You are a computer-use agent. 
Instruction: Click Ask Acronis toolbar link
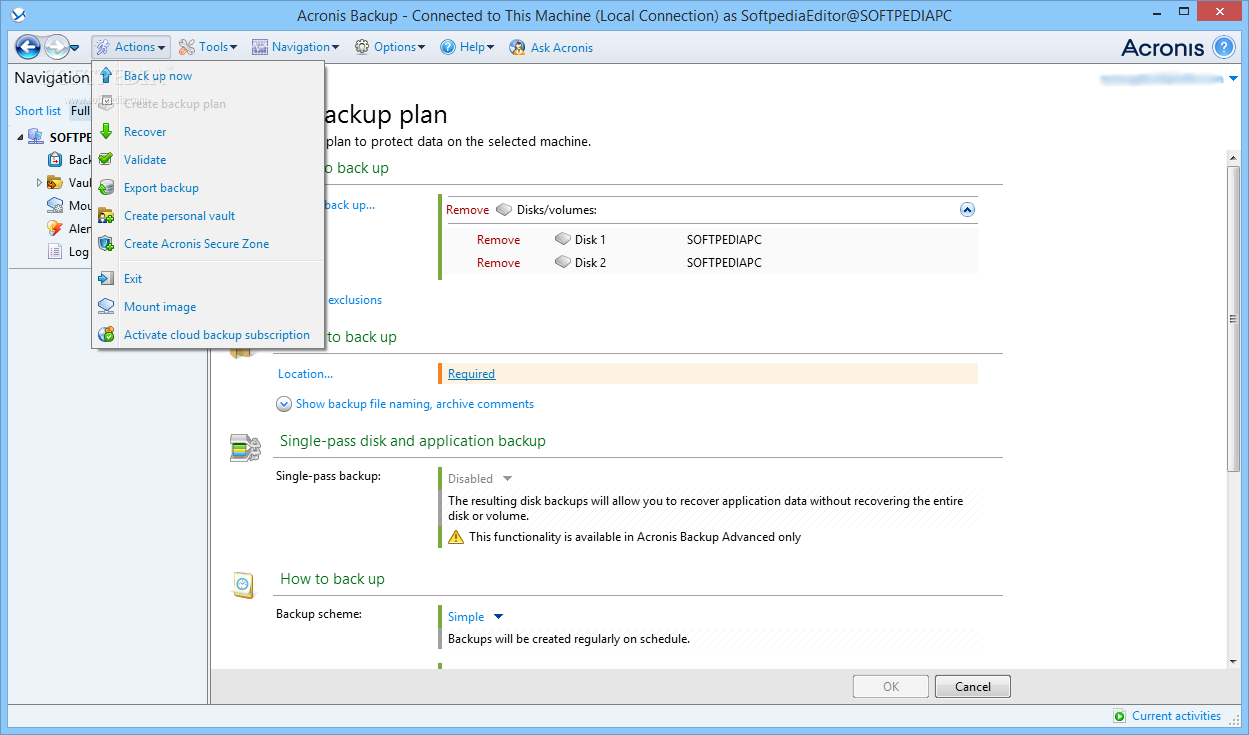coord(562,47)
